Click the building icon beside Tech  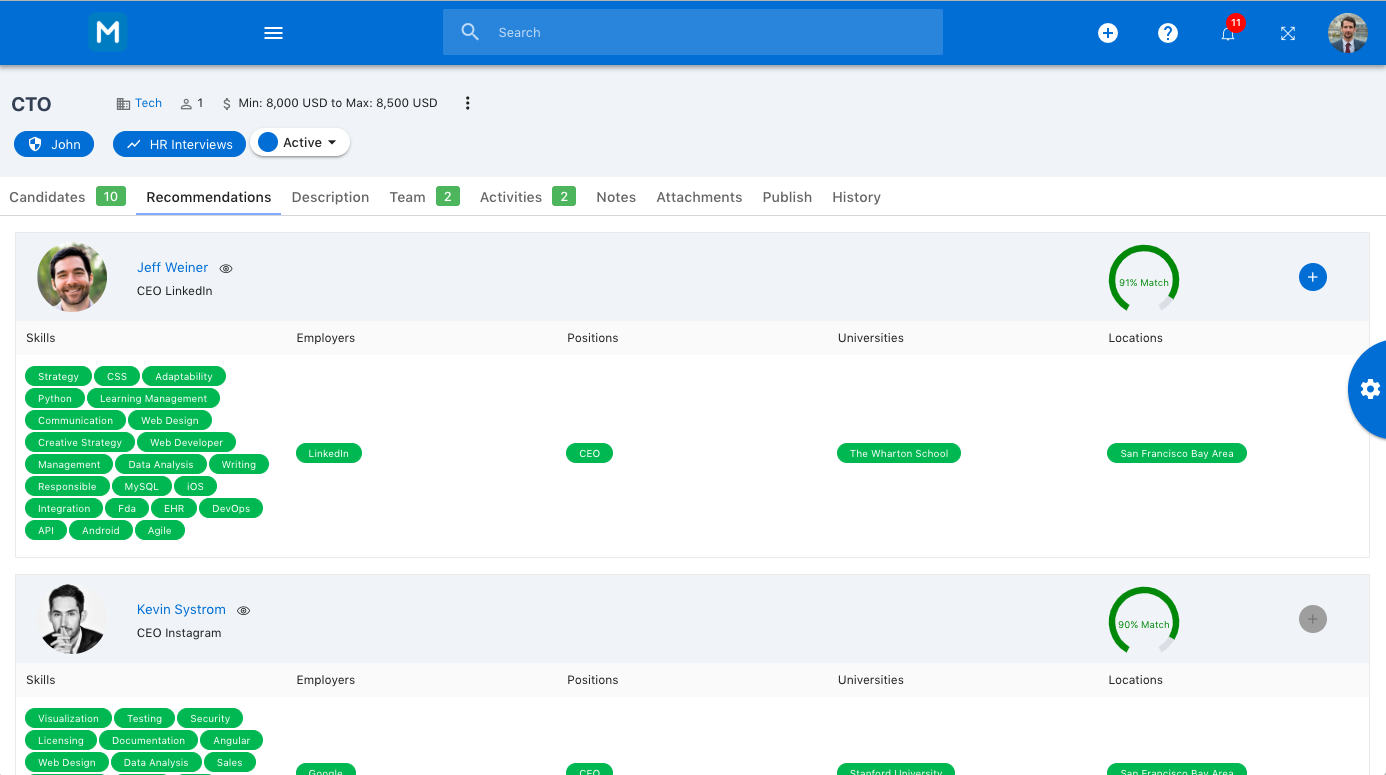(122, 102)
